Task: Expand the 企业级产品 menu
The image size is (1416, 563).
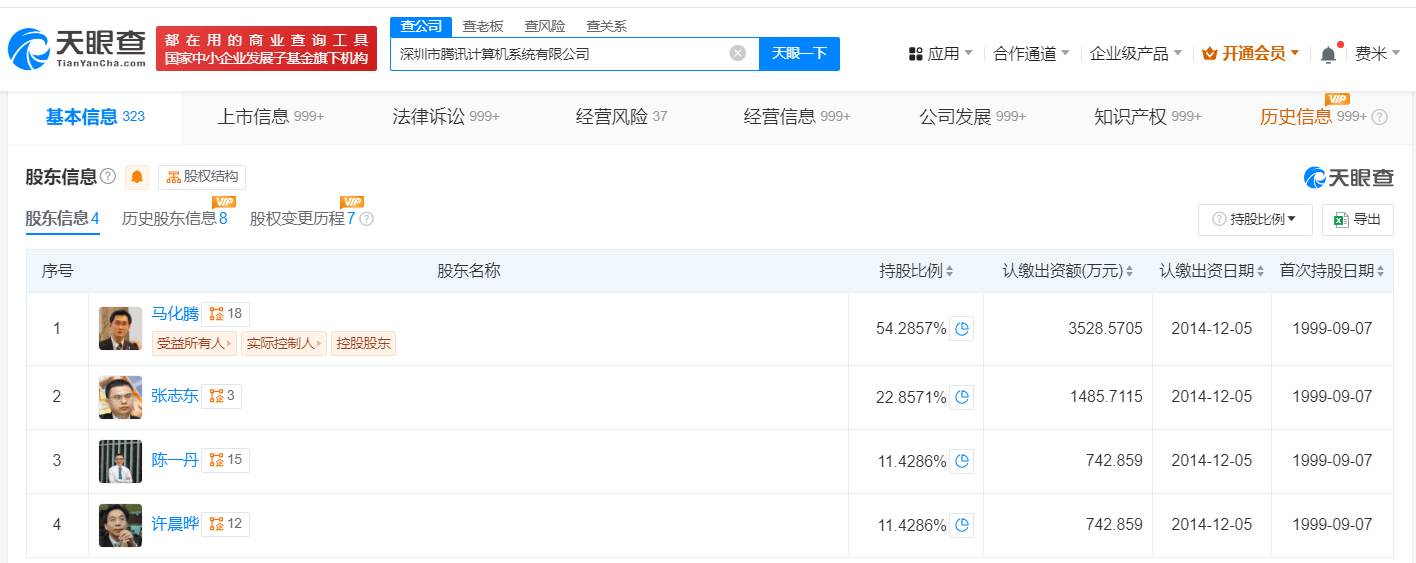Action: (x=1135, y=54)
